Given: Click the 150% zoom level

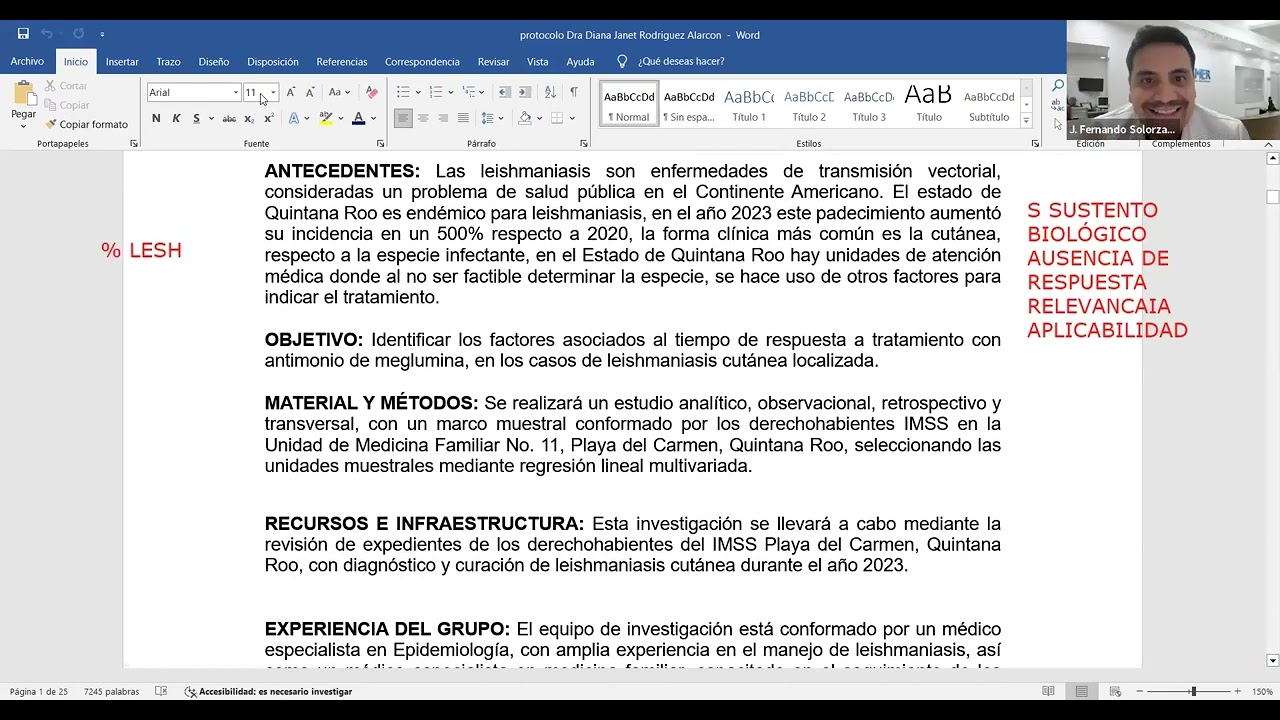Looking at the screenshot, I should coord(1262,691).
